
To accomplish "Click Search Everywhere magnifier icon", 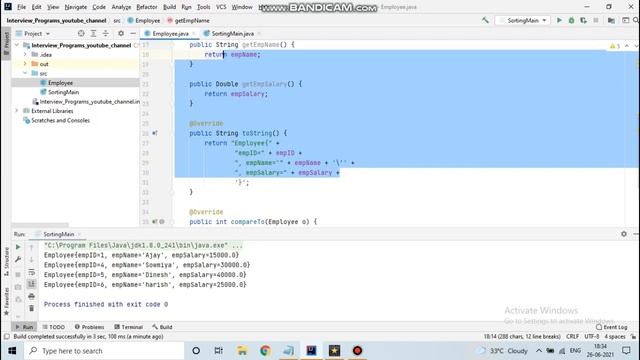I will pos(636,20).
